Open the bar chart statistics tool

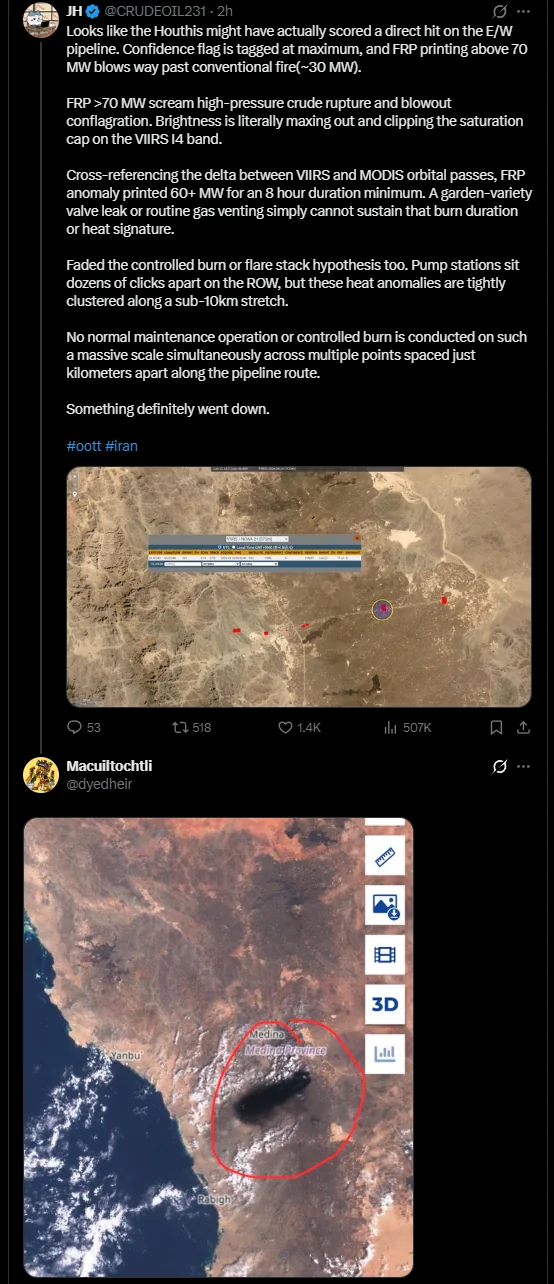[385, 1053]
